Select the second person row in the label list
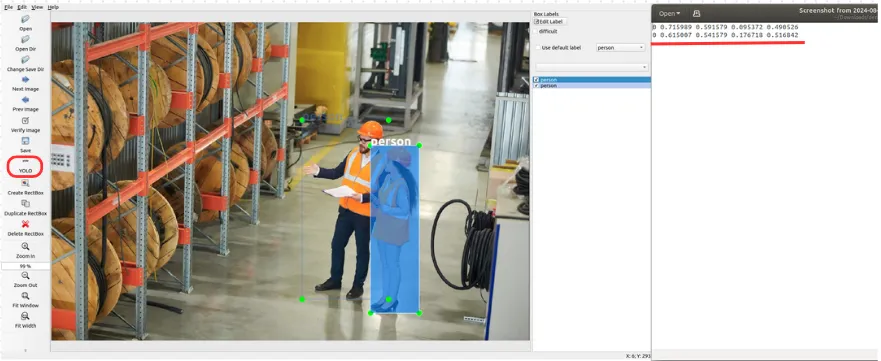Screen dimensions: 881x361 click(x=592, y=85)
